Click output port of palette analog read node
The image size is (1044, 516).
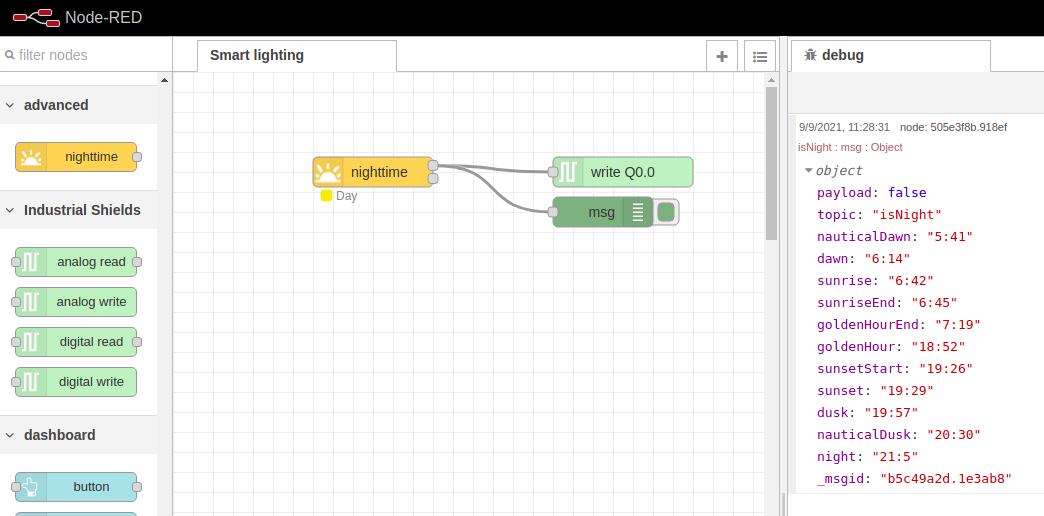point(137,262)
